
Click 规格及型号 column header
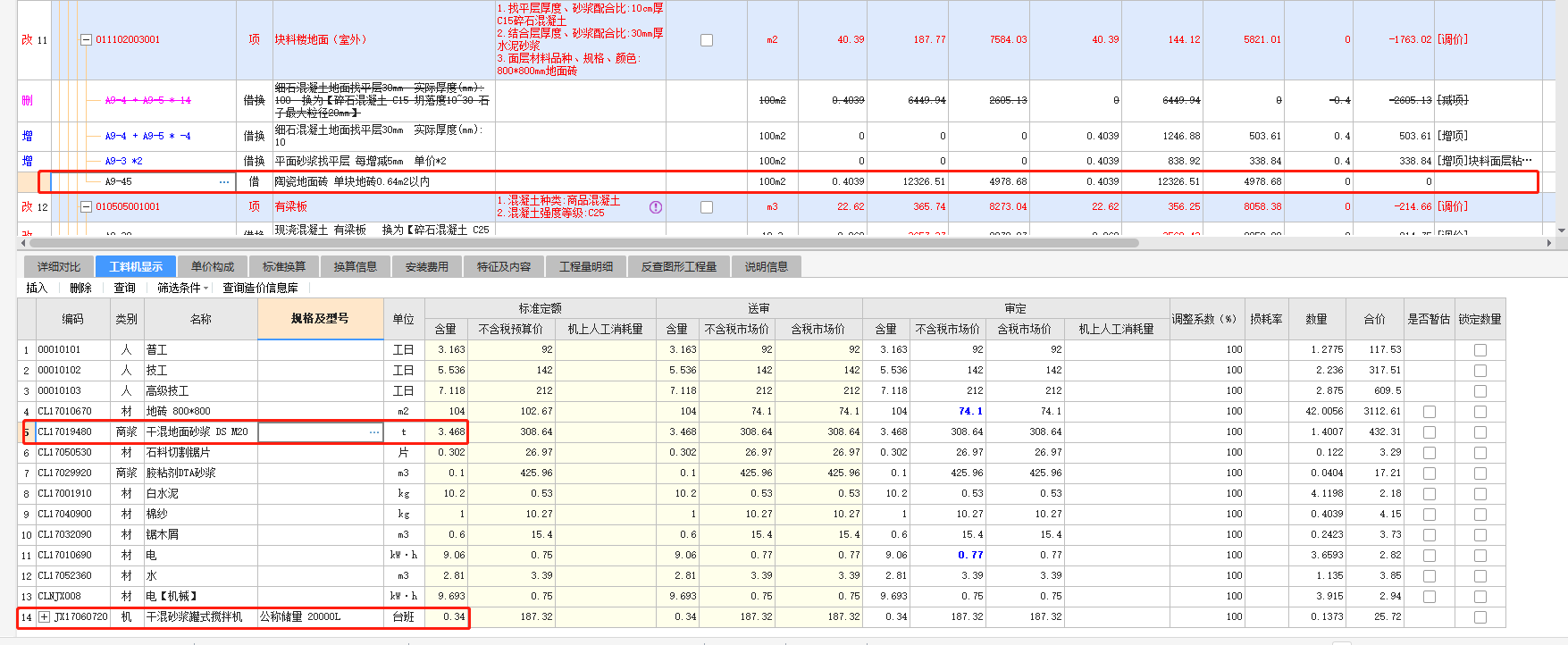[x=320, y=319]
